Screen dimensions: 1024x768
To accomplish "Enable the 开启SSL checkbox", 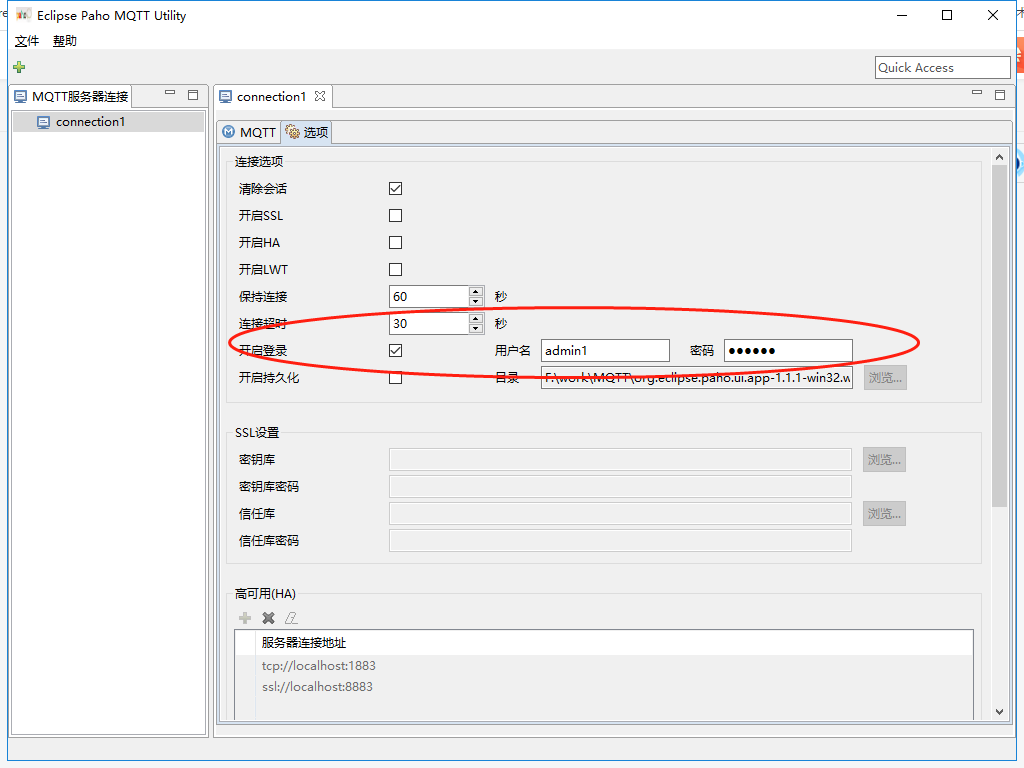I will (395, 216).
